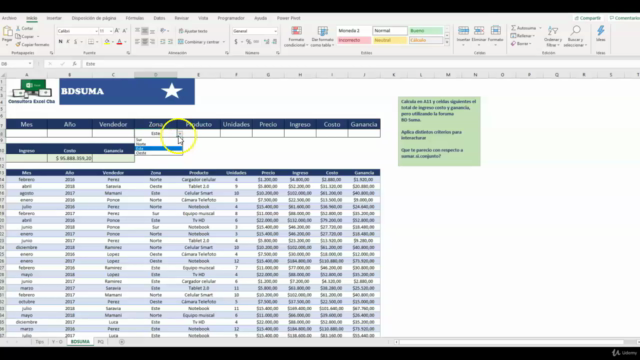The image size is (640, 360).
Task: Toggle bold N formatting
Action: (60, 42)
